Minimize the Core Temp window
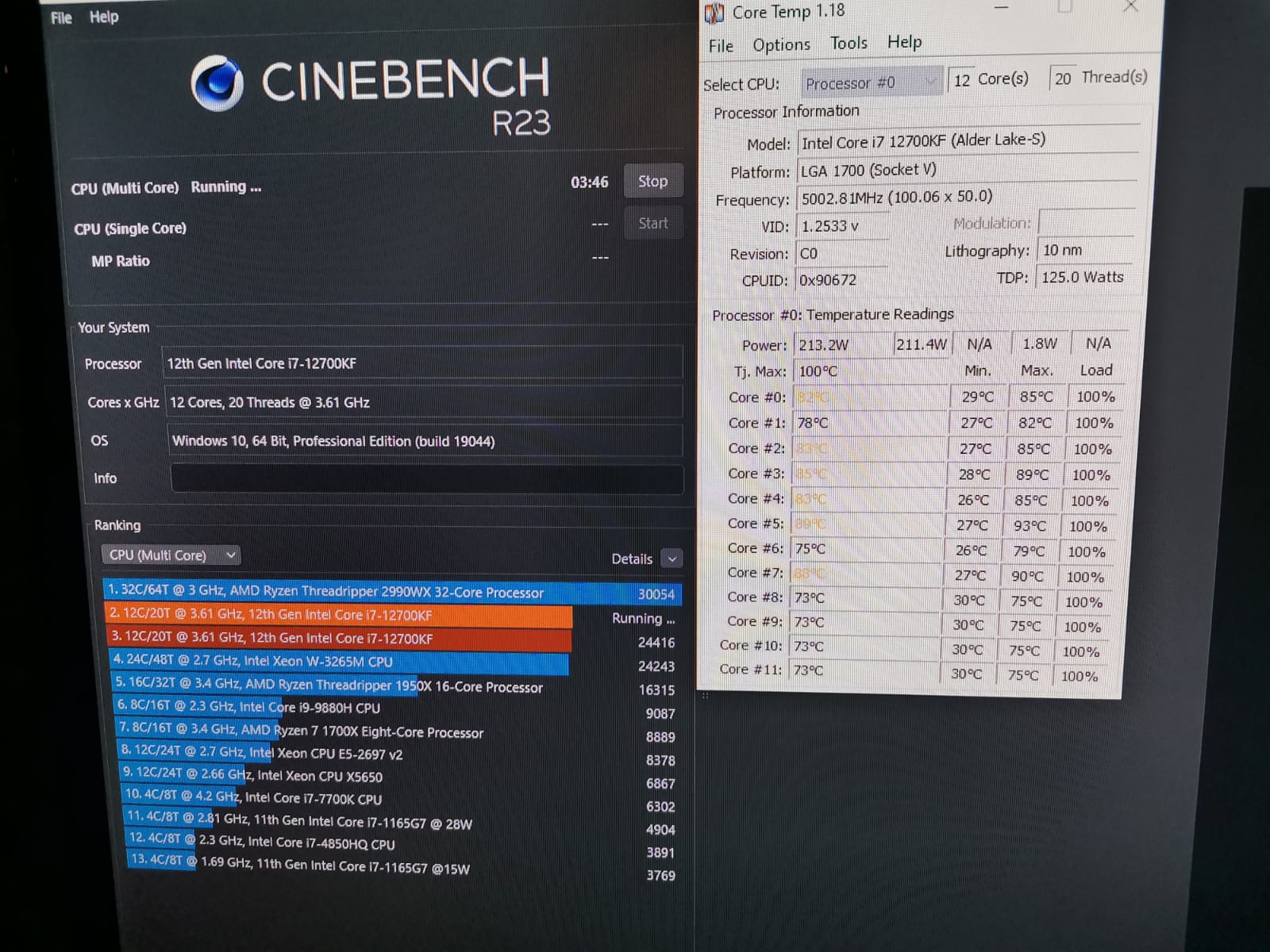Viewport: 1270px width, 952px height. tap(1002, 8)
